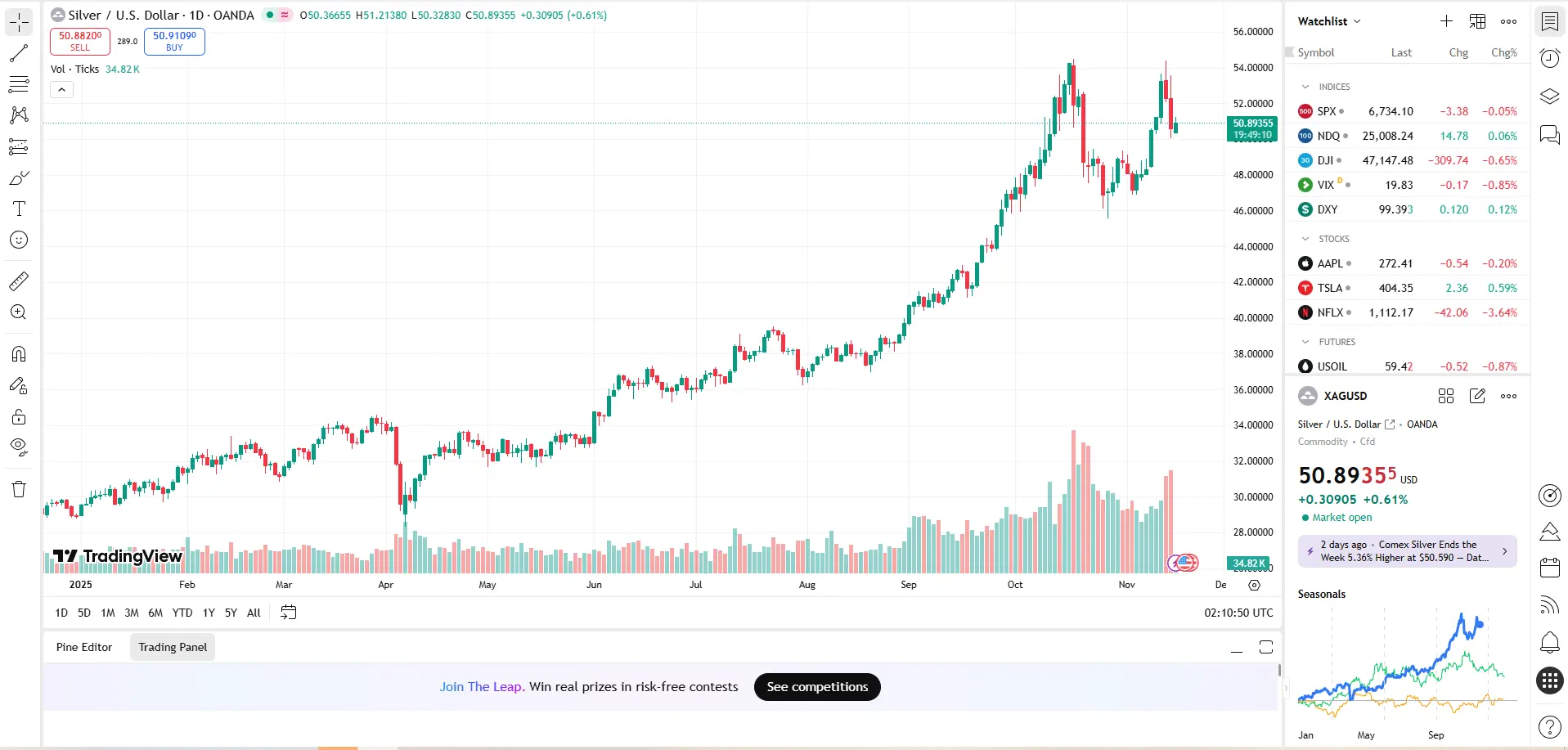Toggle hide all drawings eye icon
This screenshot has width=1568, height=750.
click(19, 447)
